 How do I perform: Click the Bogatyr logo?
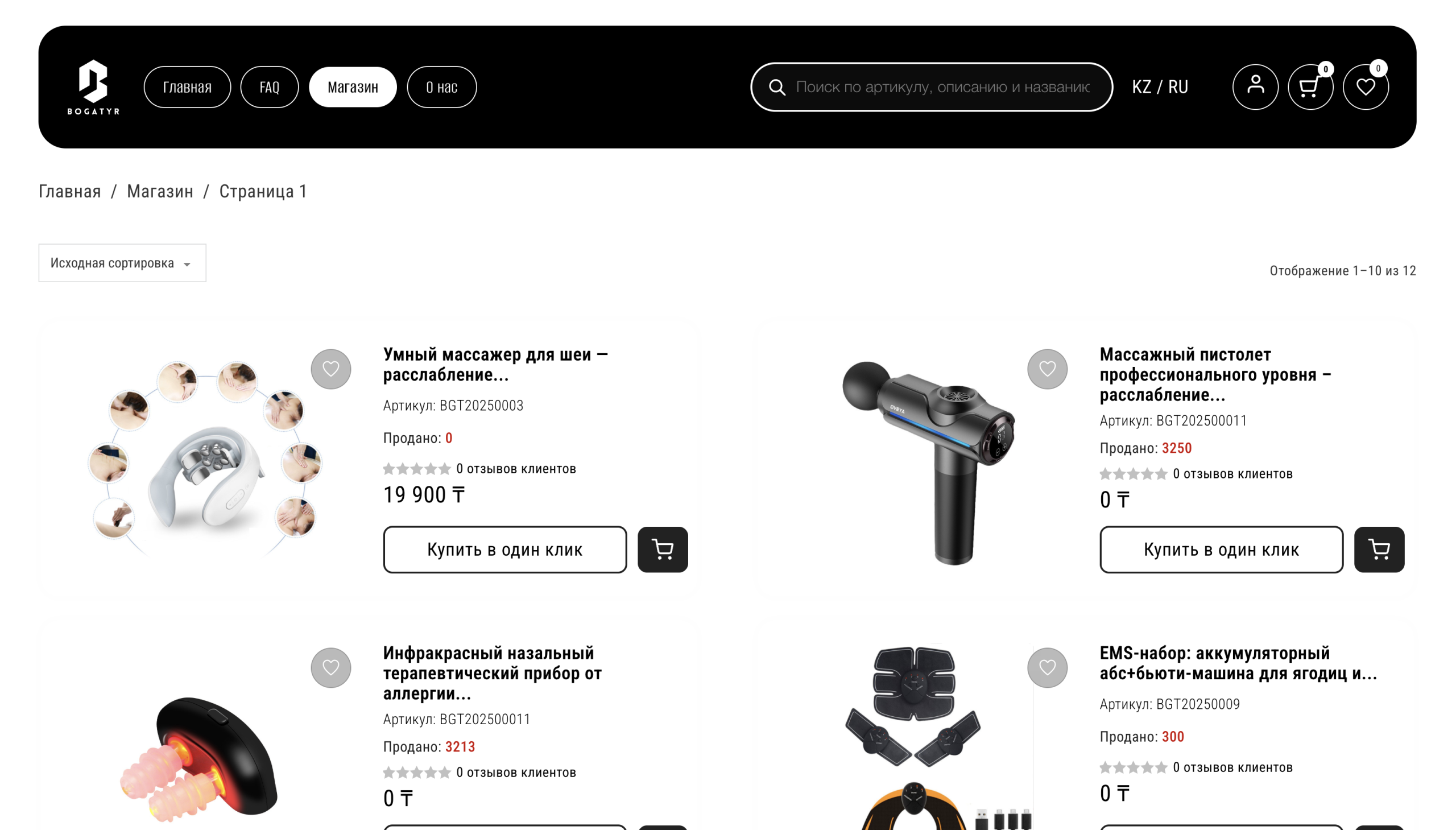tap(93, 86)
